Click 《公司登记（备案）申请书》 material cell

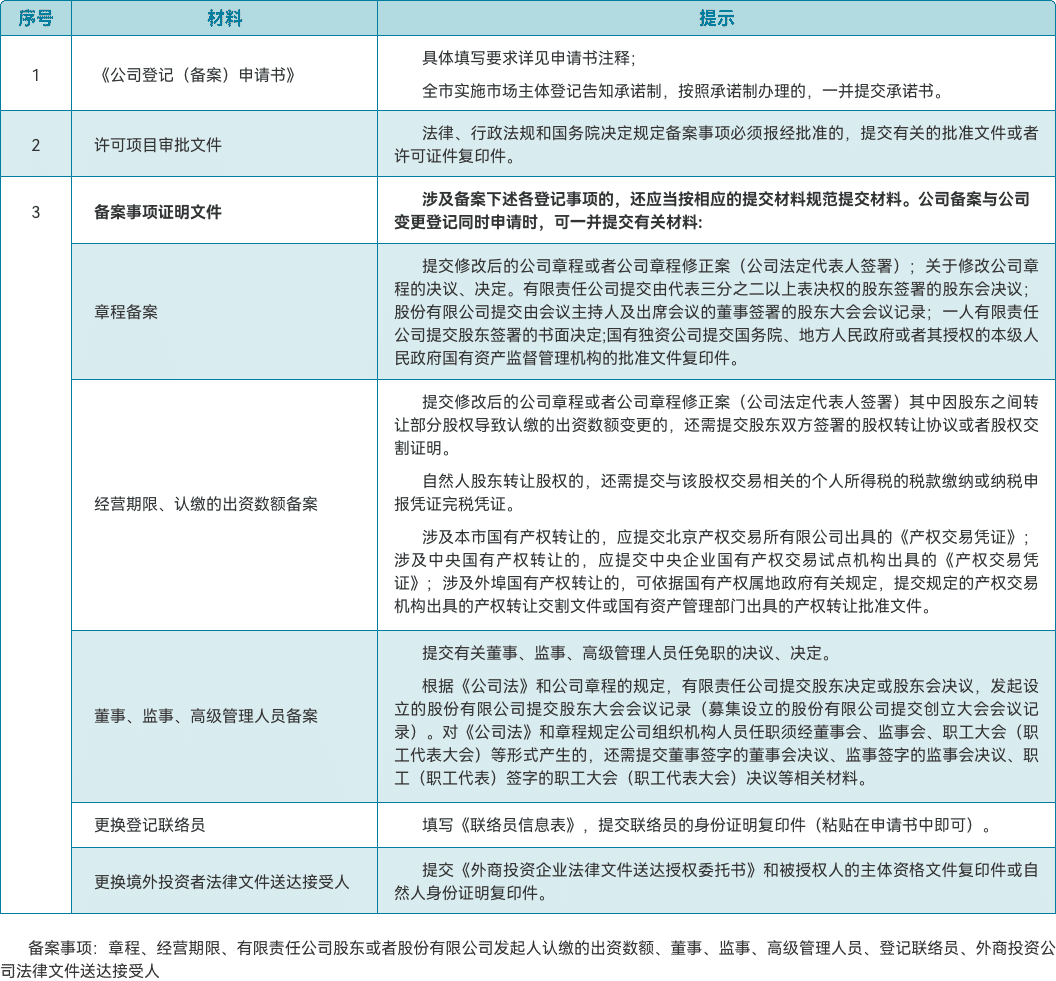point(198,75)
